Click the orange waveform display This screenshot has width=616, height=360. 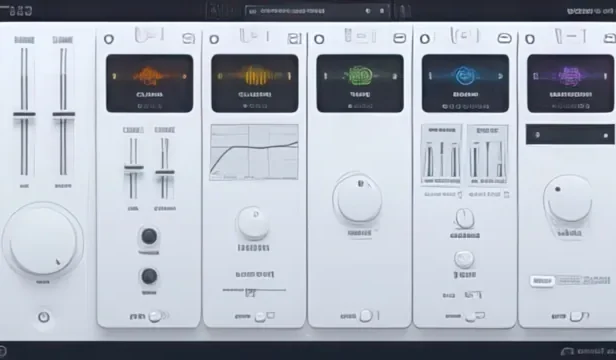[x=149, y=83]
